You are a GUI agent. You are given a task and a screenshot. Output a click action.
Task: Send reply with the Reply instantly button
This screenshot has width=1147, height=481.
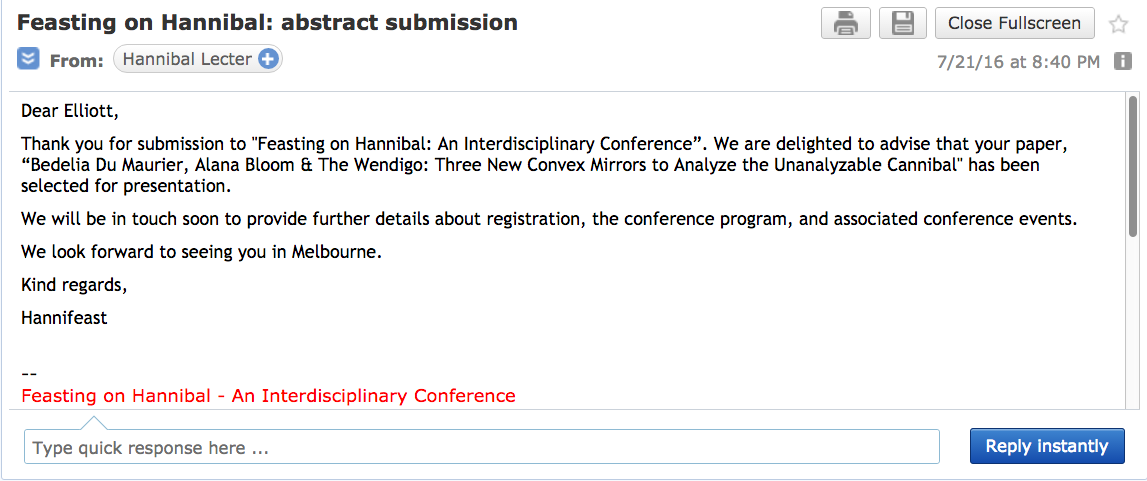(1047, 446)
